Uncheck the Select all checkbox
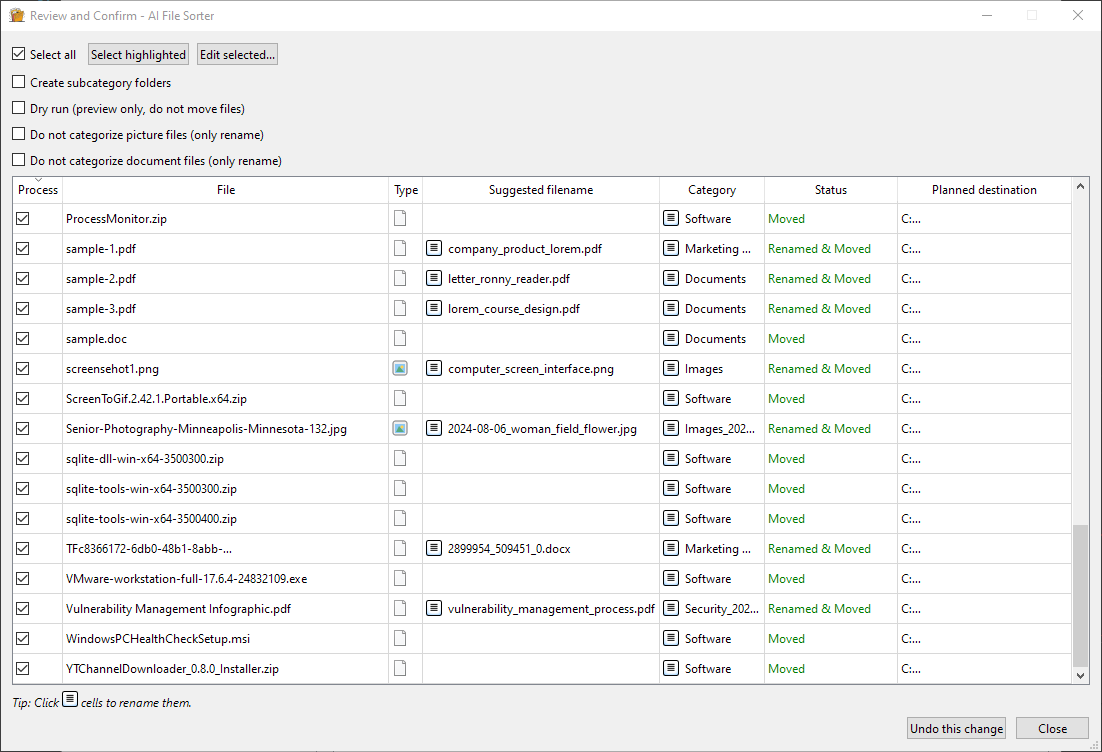Screen dimensions: 1102x752 pyautogui.click(x=19, y=55)
